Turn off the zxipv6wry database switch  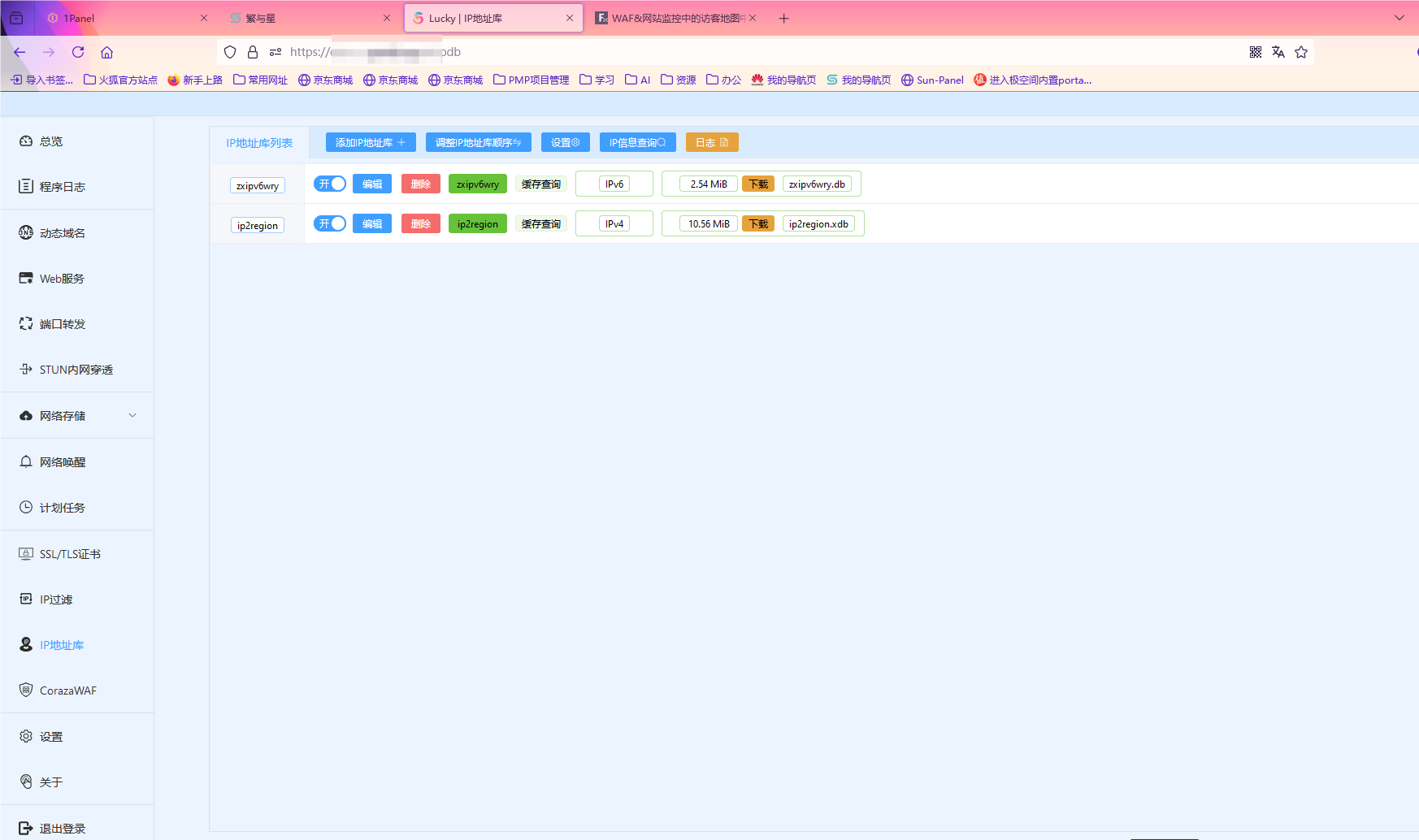tap(330, 184)
